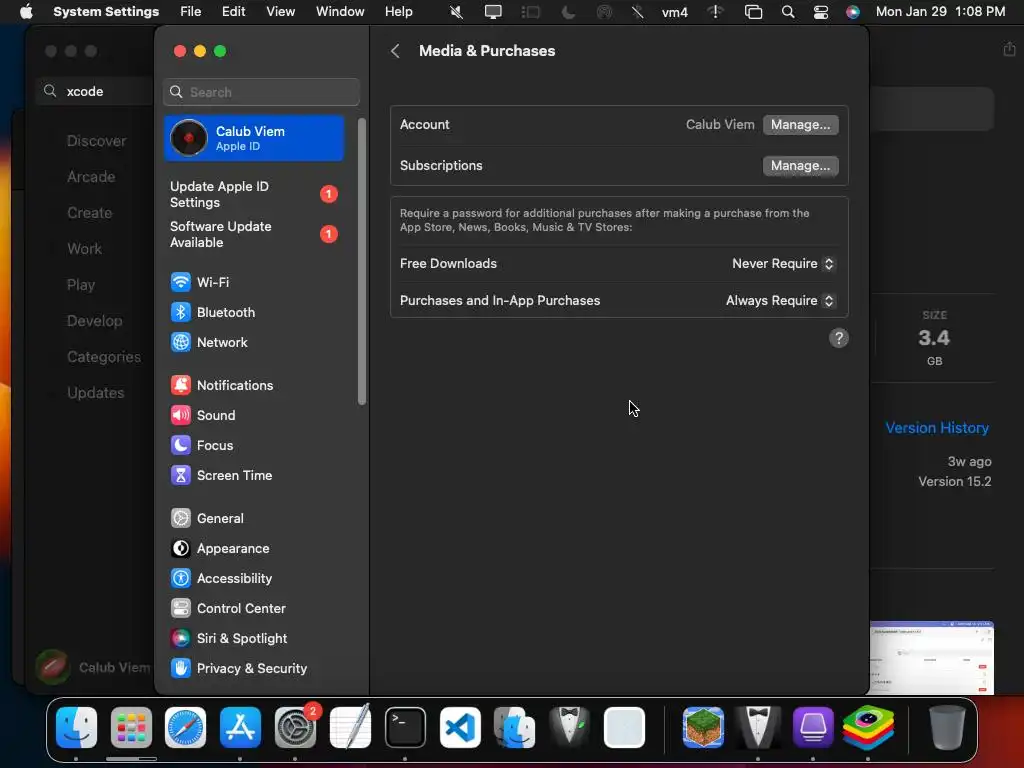
Task: Open Visual Studio Code from Dock
Action: 460,728
